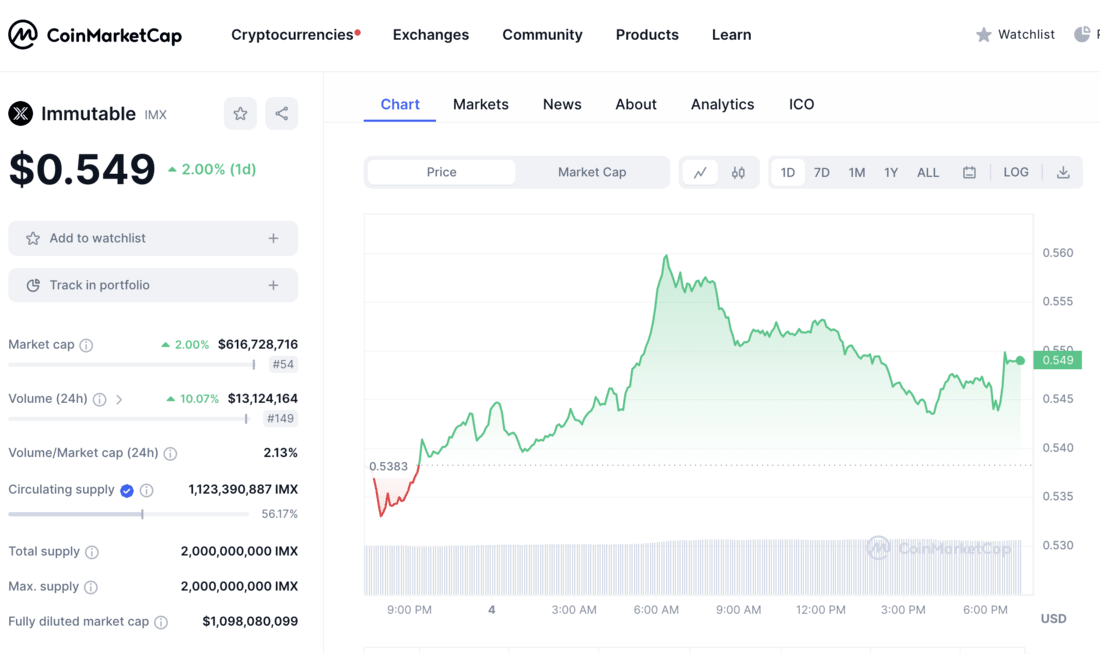Click the $616,728,716 market cap value
1100x654 pixels.
(257, 345)
